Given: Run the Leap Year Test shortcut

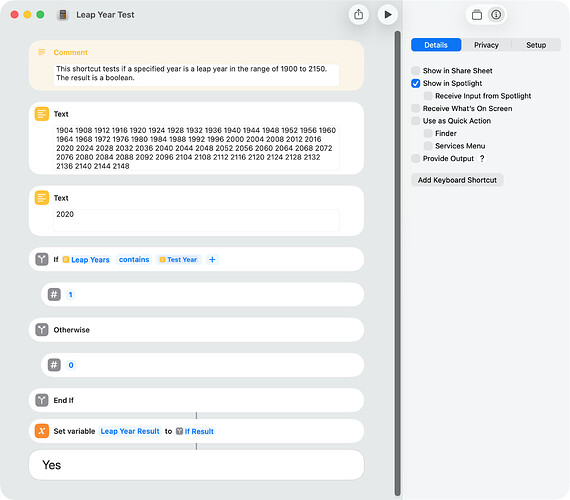Looking at the screenshot, I should [388, 15].
